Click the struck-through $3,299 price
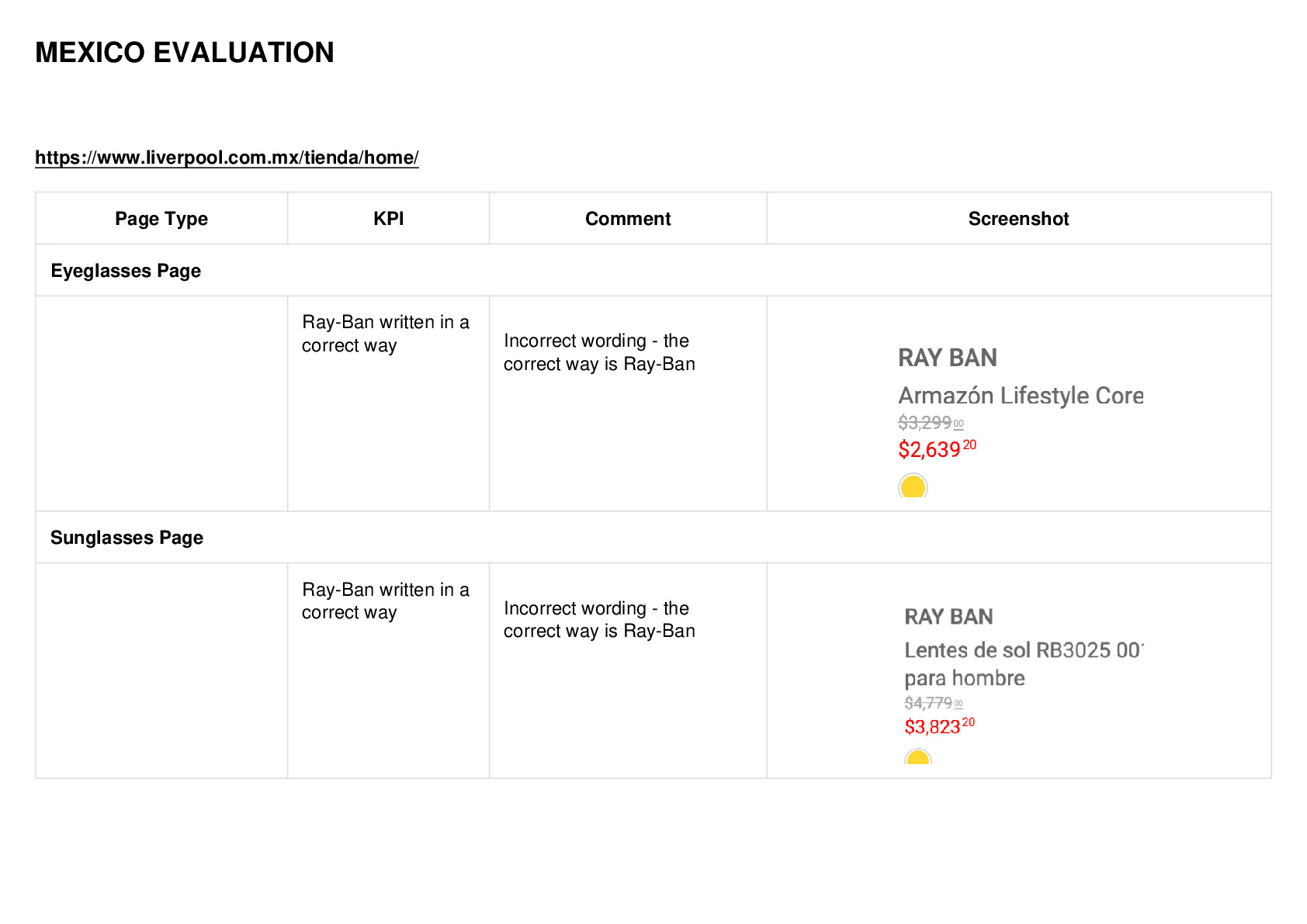 (x=931, y=423)
